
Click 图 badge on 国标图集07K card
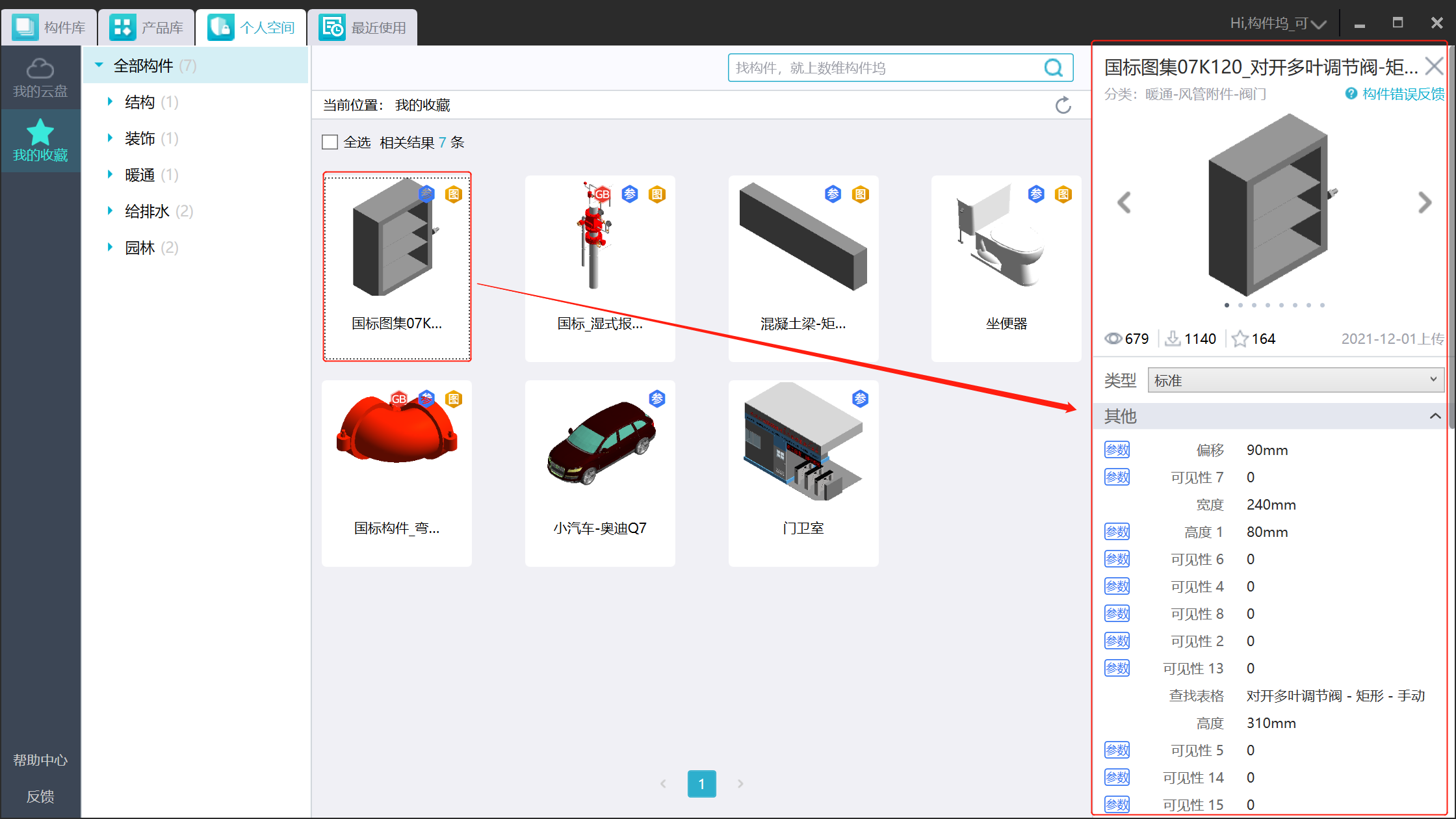(454, 194)
